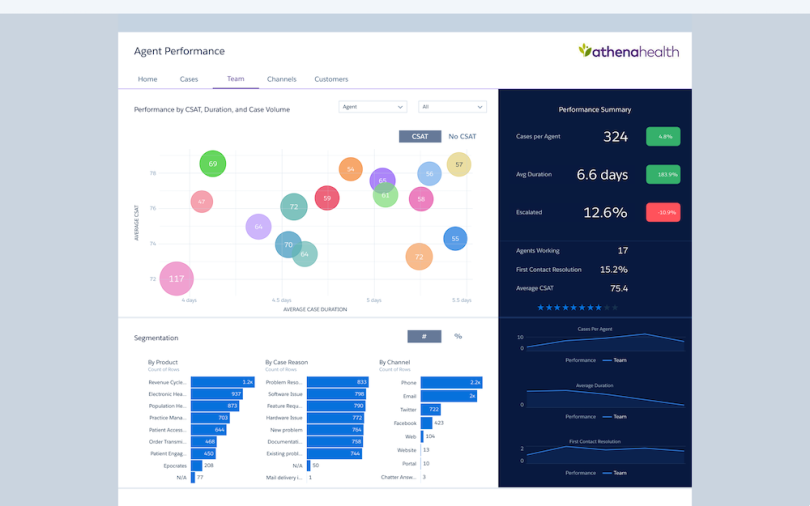810x506 pixels.
Task: Click the Average CSAT 75.4 value
Action: (619, 289)
